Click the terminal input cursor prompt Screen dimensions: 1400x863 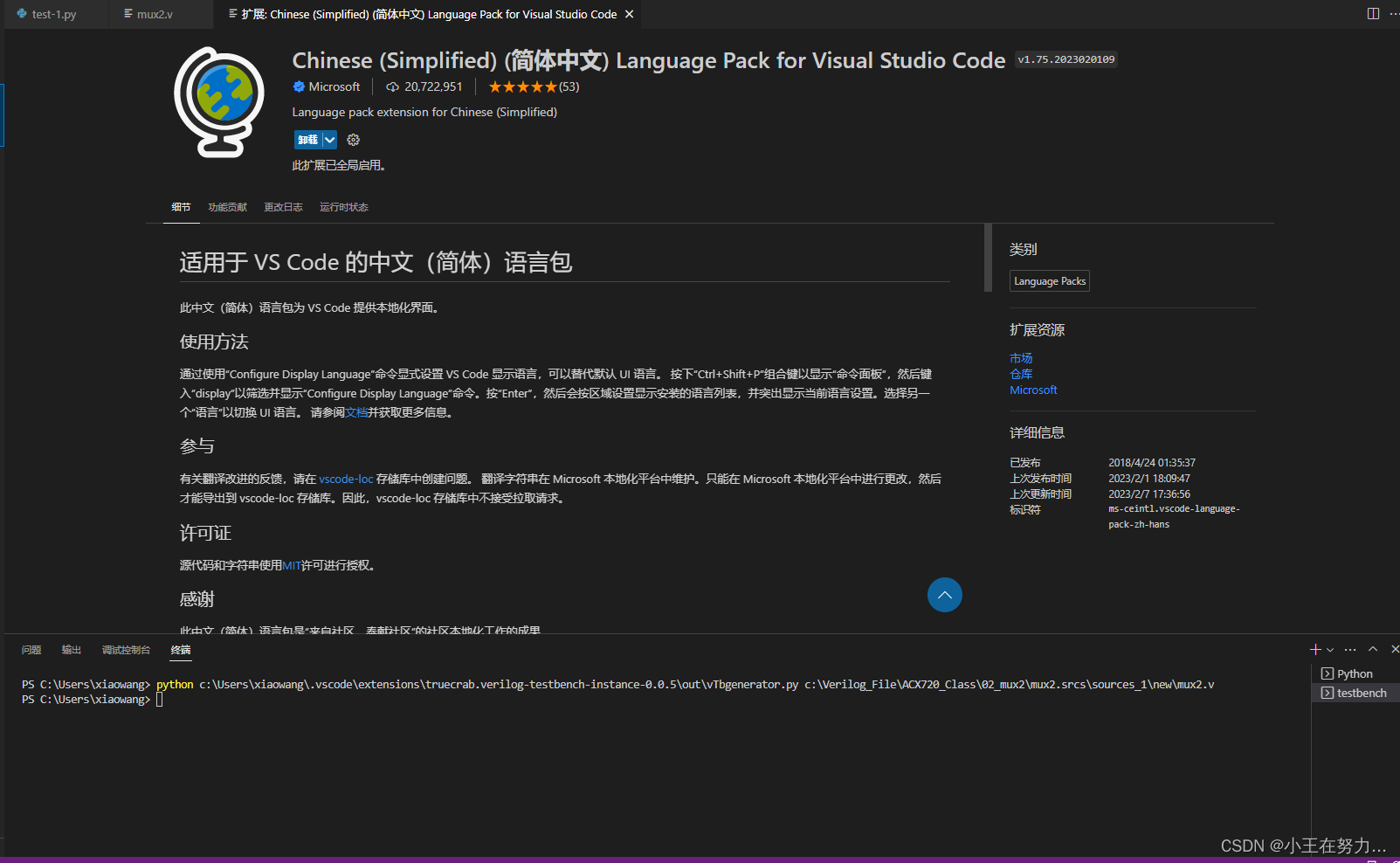(x=160, y=700)
